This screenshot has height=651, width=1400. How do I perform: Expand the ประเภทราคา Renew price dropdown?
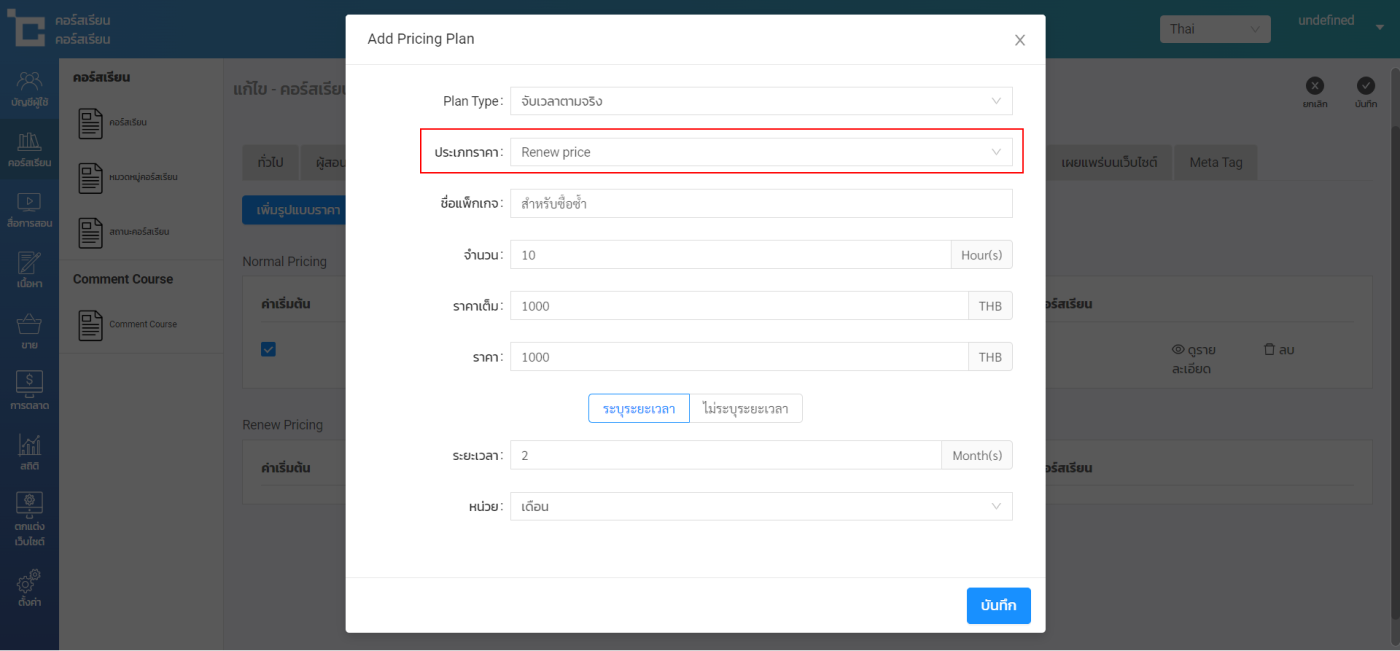coord(760,152)
